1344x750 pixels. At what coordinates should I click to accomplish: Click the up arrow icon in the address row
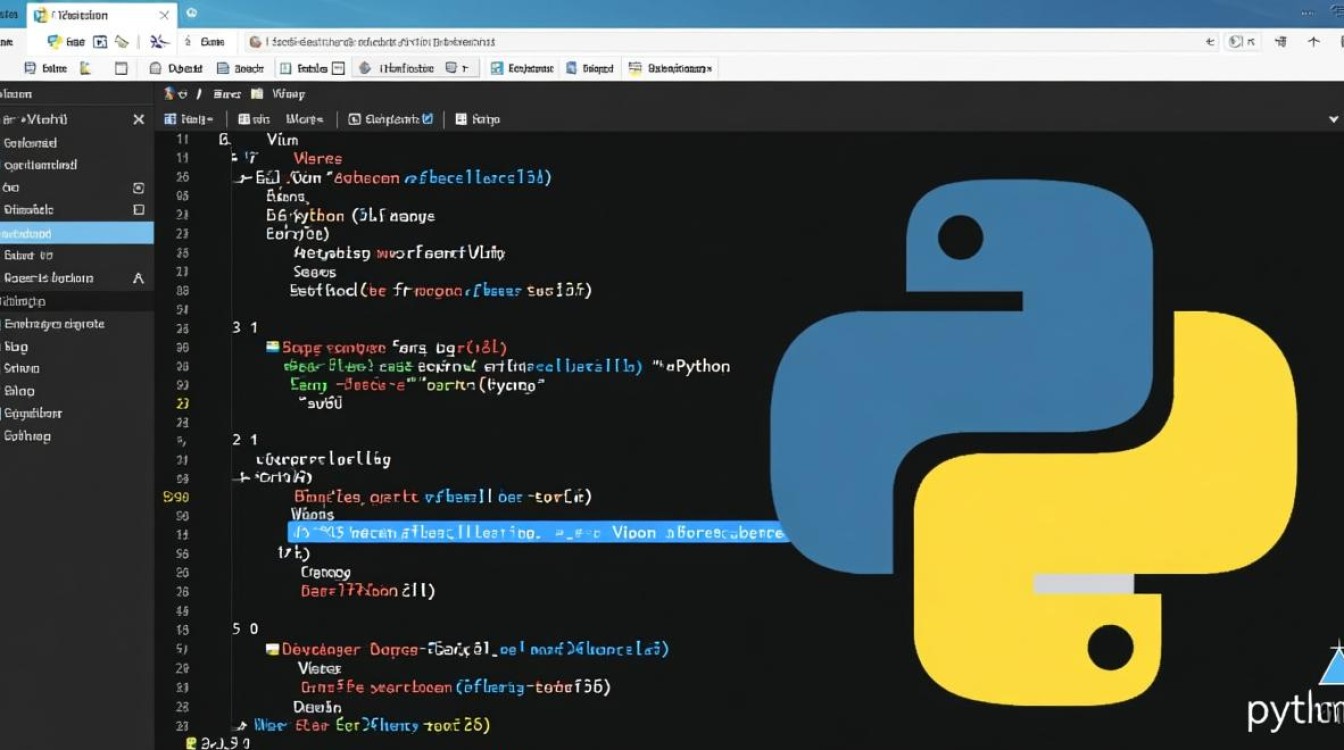tap(1314, 42)
